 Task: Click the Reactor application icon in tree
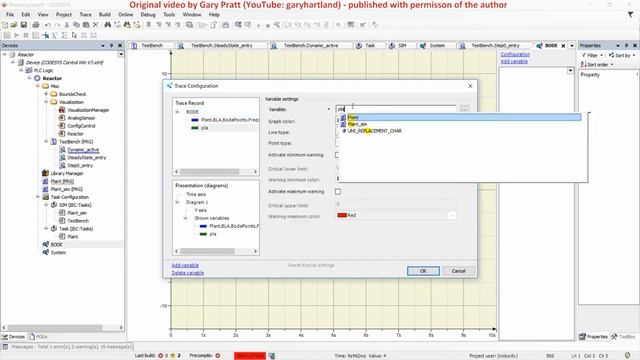37,78
